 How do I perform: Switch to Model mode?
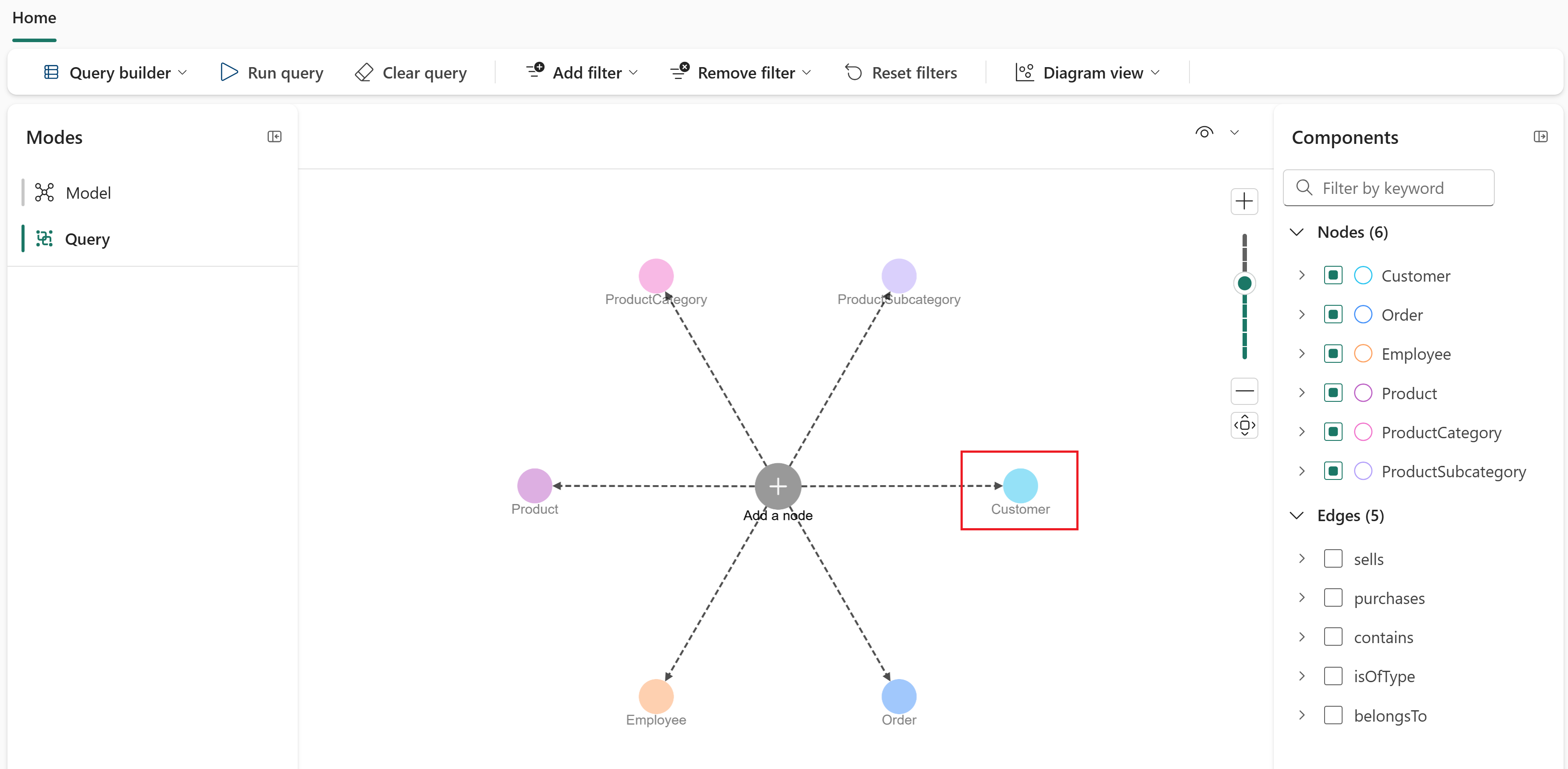point(88,193)
